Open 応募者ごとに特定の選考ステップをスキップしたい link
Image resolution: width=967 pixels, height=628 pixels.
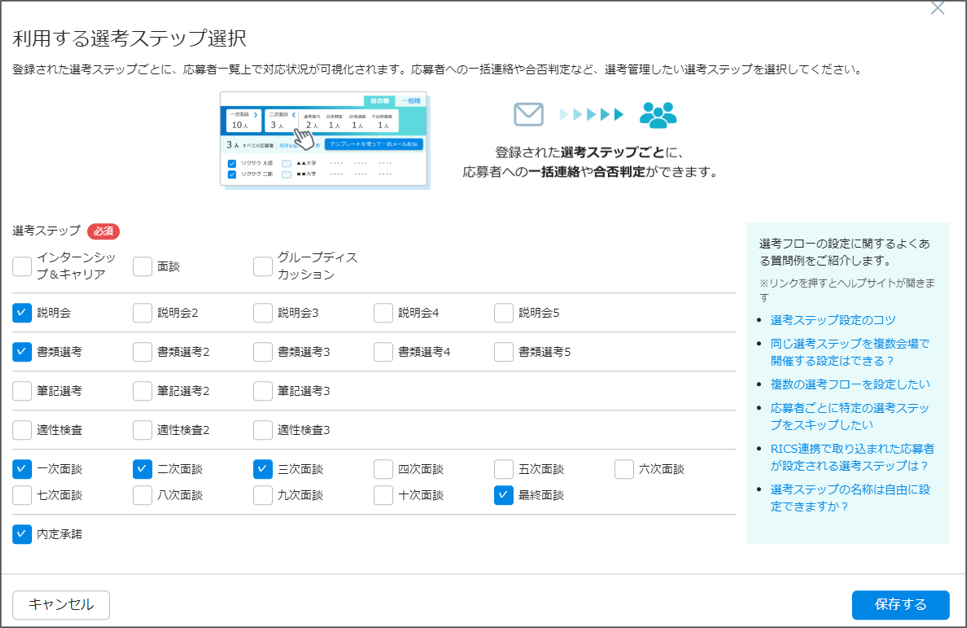coord(850,416)
